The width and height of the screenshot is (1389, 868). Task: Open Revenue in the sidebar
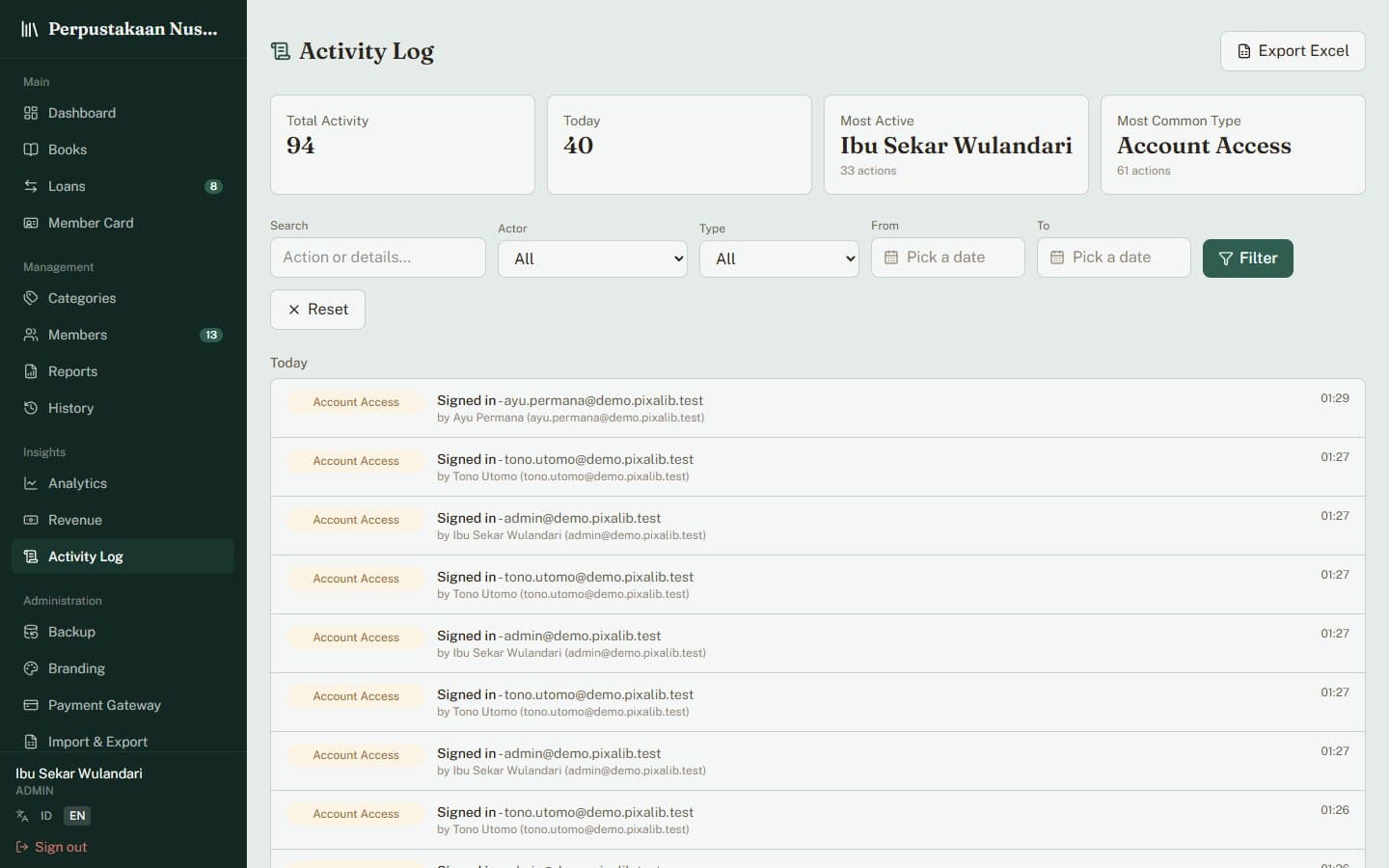tap(123, 520)
